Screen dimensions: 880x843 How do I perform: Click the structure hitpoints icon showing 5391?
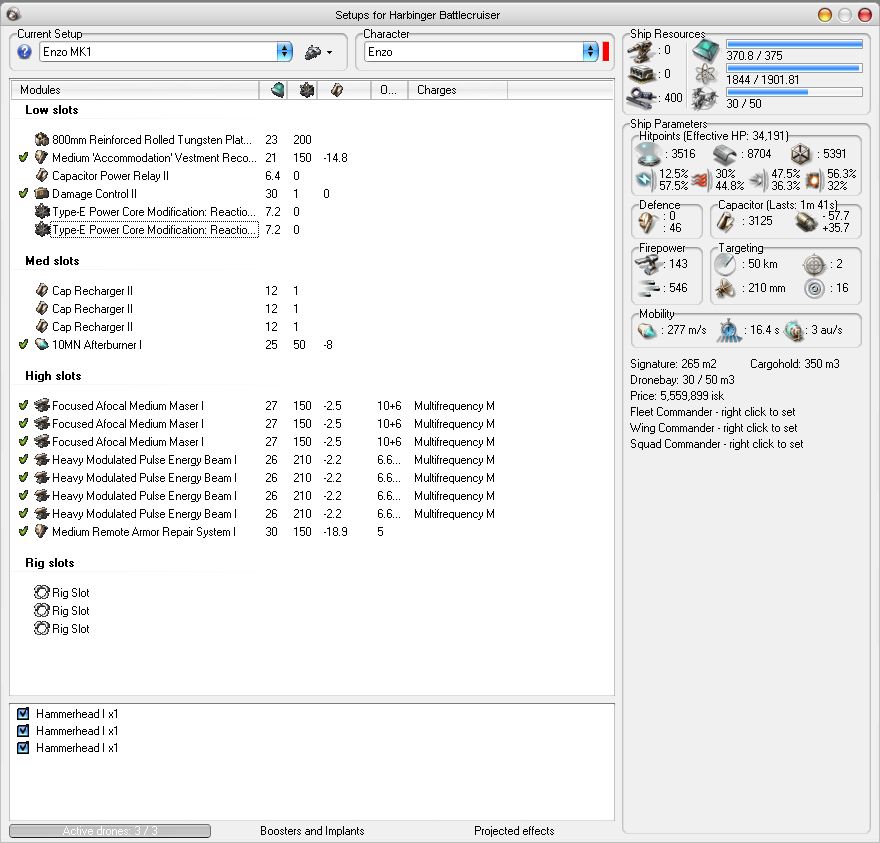coord(800,154)
